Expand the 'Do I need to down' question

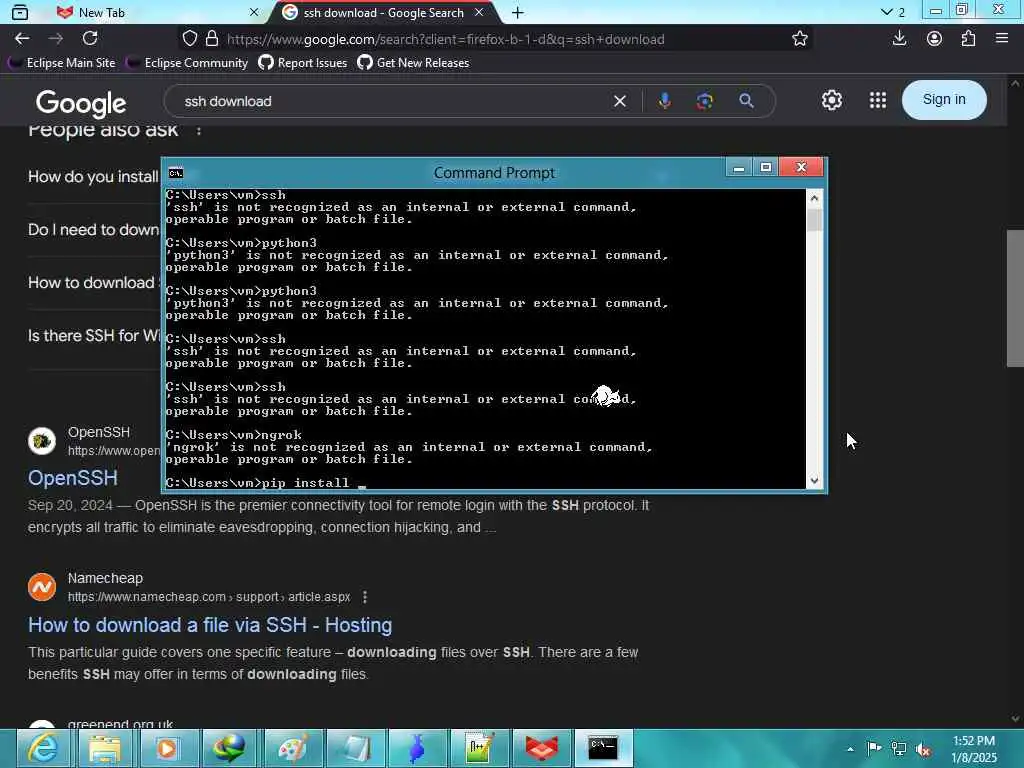point(93,230)
